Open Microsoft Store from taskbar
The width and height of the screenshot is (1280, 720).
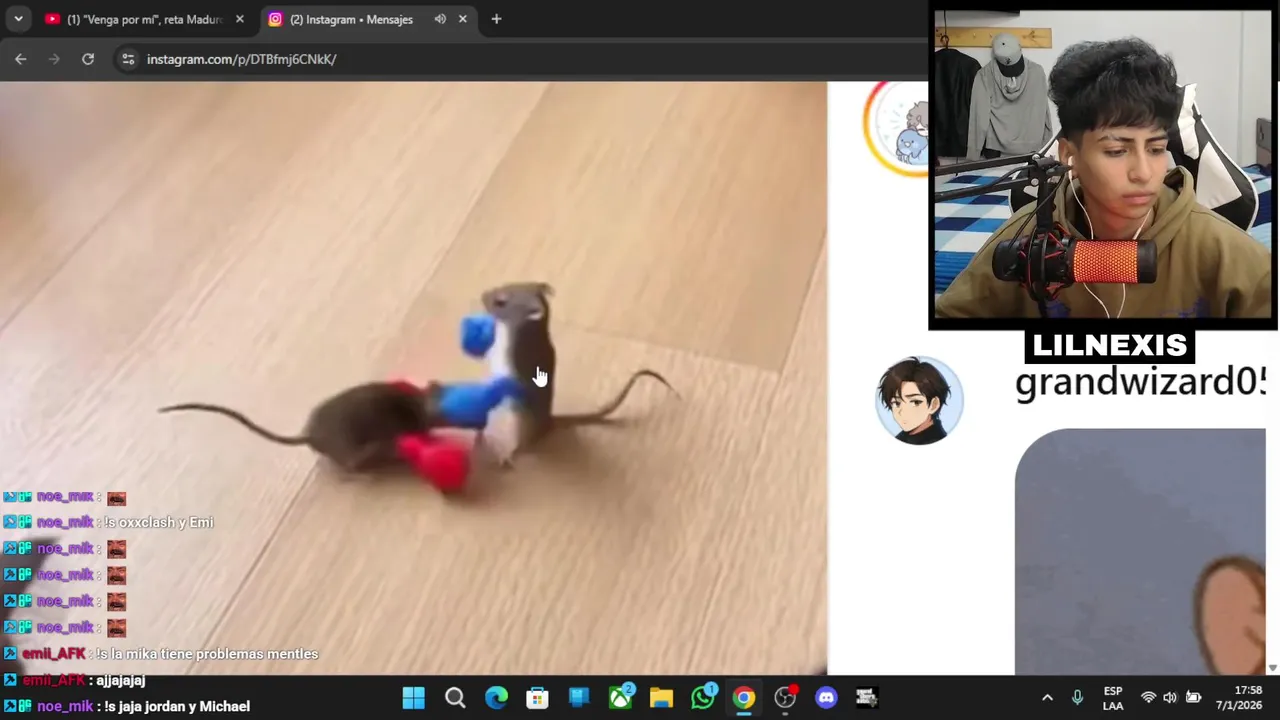pos(537,697)
